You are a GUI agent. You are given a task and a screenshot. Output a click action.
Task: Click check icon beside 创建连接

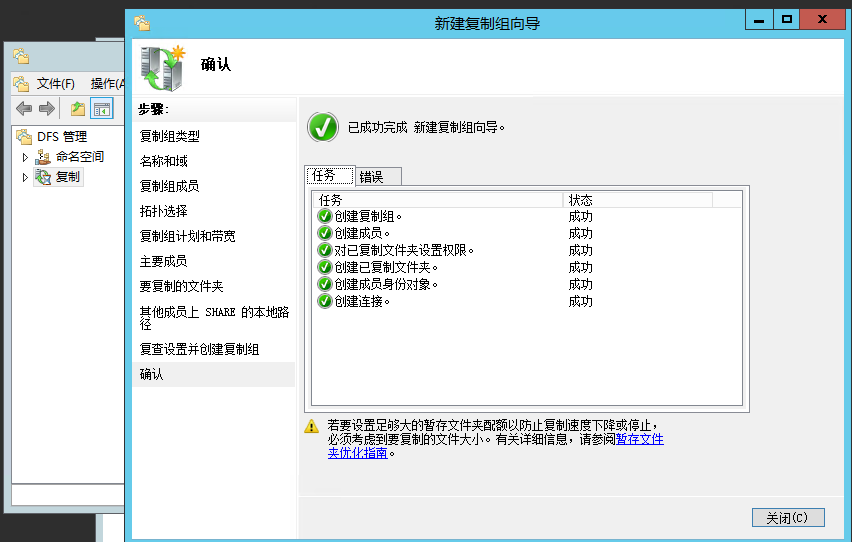[x=324, y=301]
